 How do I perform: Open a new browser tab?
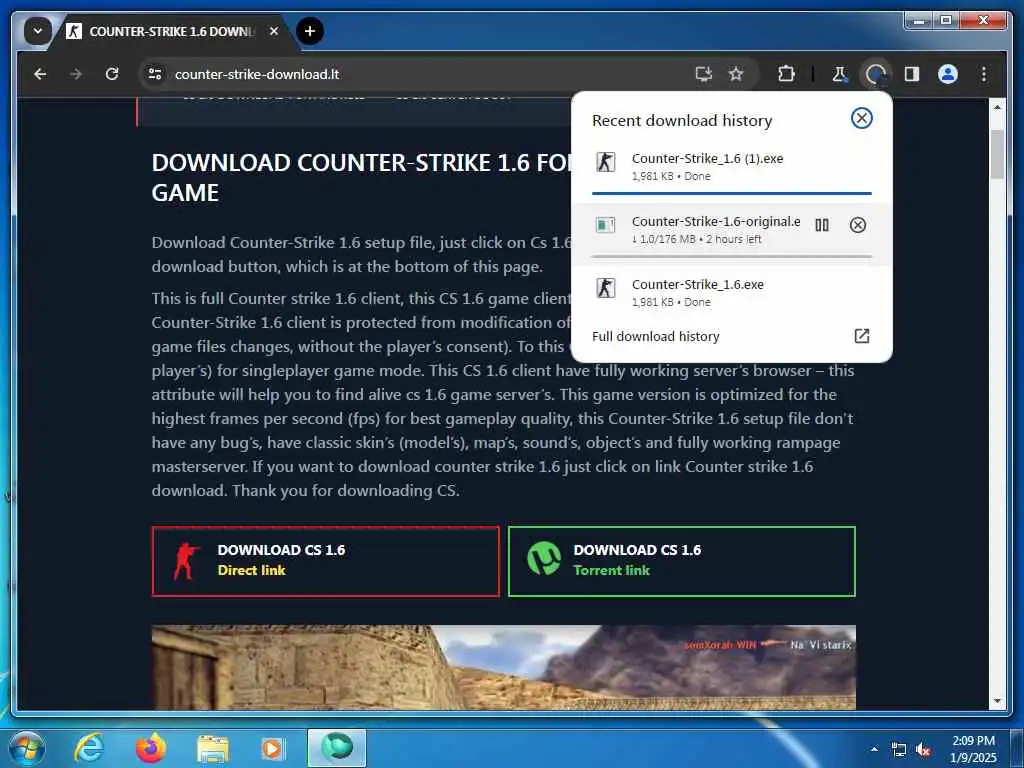(x=310, y=31)
